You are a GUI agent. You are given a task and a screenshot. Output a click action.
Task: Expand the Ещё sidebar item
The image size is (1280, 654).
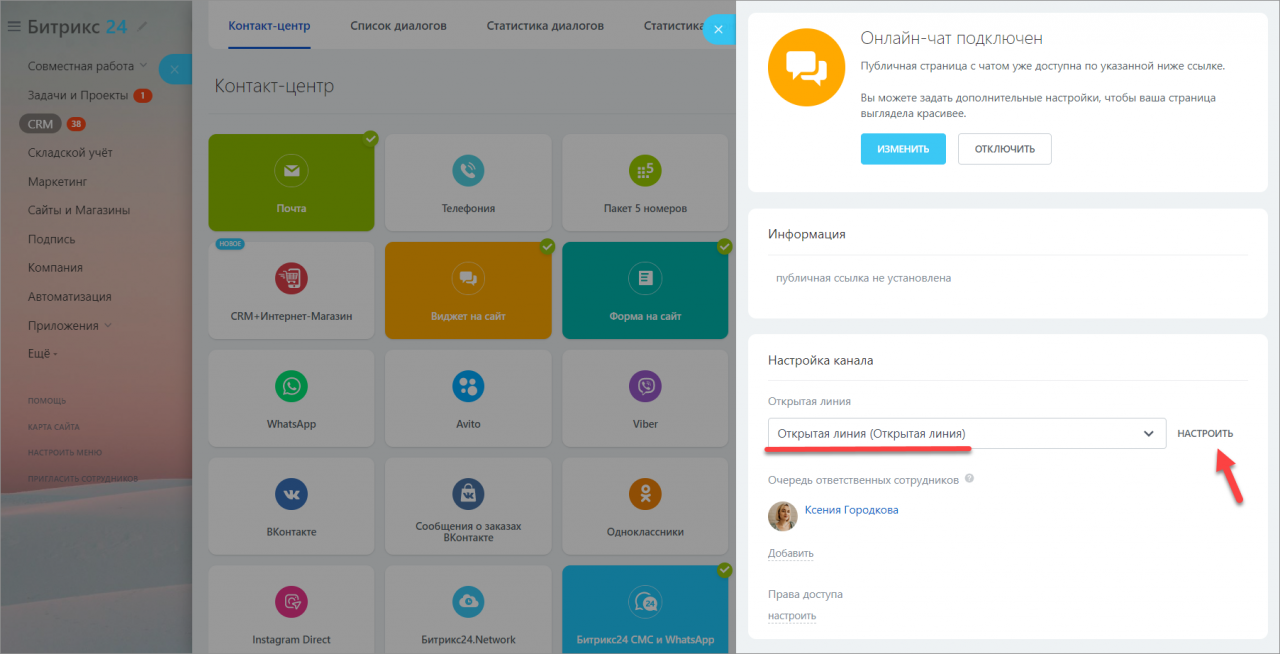(x=42, y=354)
